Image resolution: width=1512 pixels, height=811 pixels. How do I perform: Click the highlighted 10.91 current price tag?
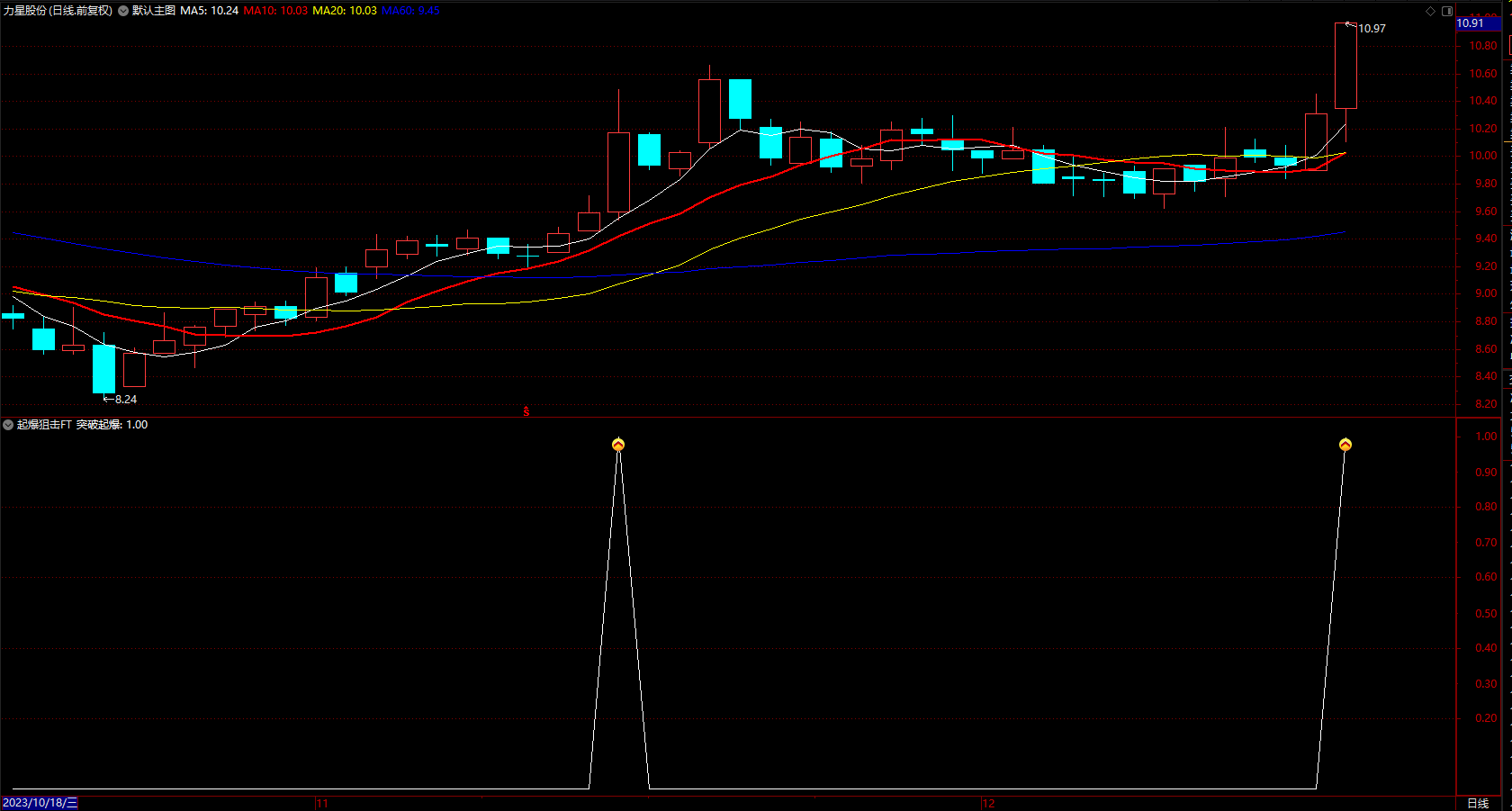(x=1478, y=23)
